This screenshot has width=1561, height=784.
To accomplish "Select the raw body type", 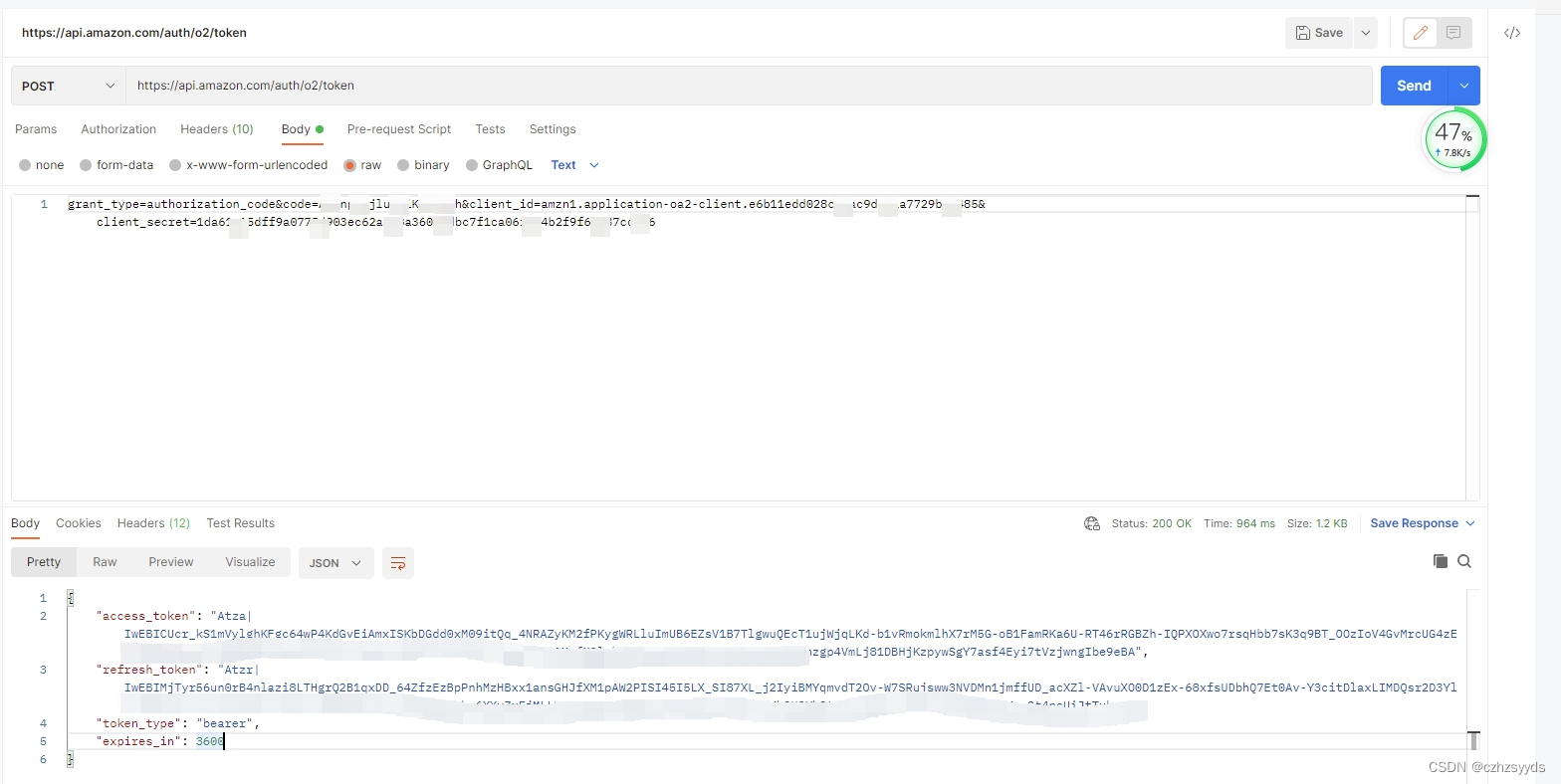I will [x=362, y=165].
